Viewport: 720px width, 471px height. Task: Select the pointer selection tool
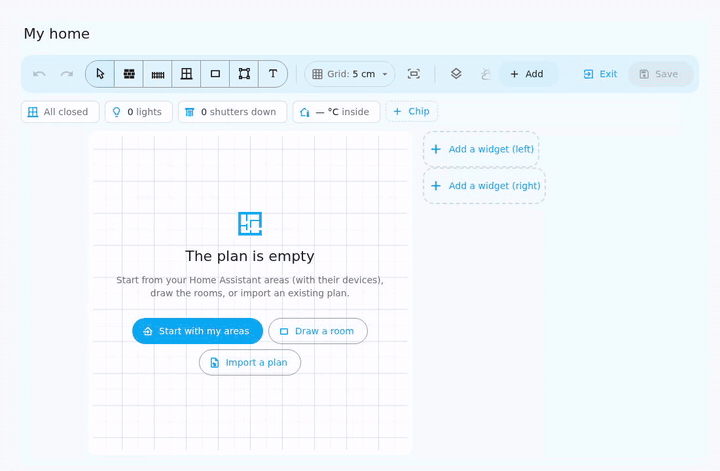[x=100, y=74]
